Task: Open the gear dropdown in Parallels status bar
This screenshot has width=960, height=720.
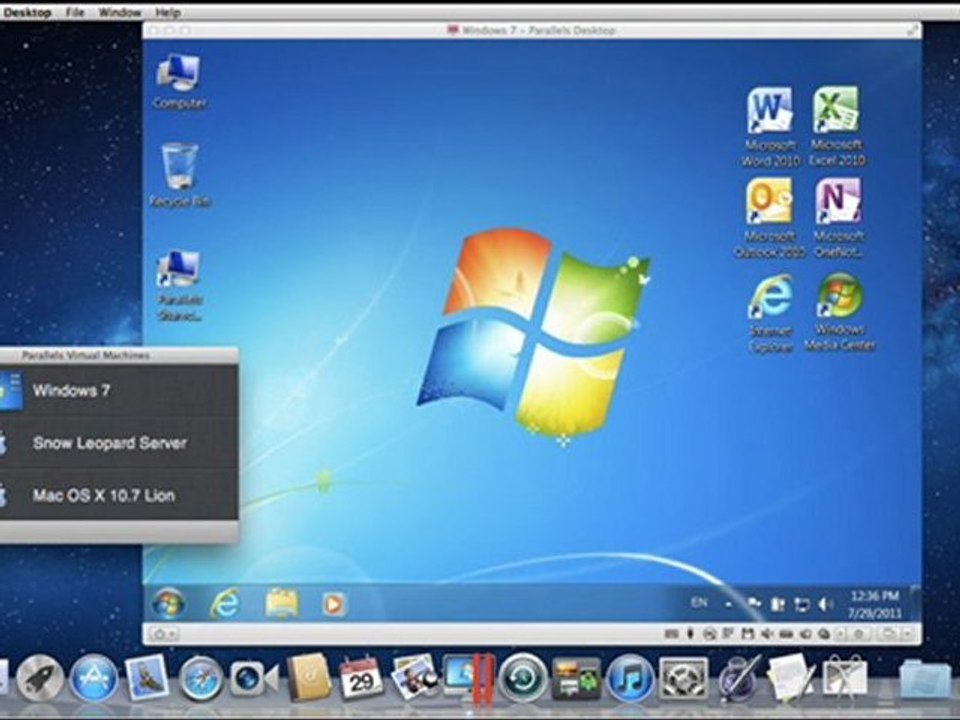Action: coord(163,634)
